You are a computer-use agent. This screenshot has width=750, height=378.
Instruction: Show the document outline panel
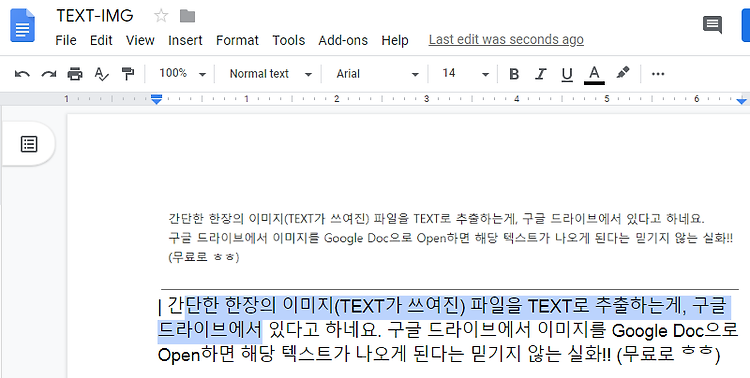click(x=29, y=144)
